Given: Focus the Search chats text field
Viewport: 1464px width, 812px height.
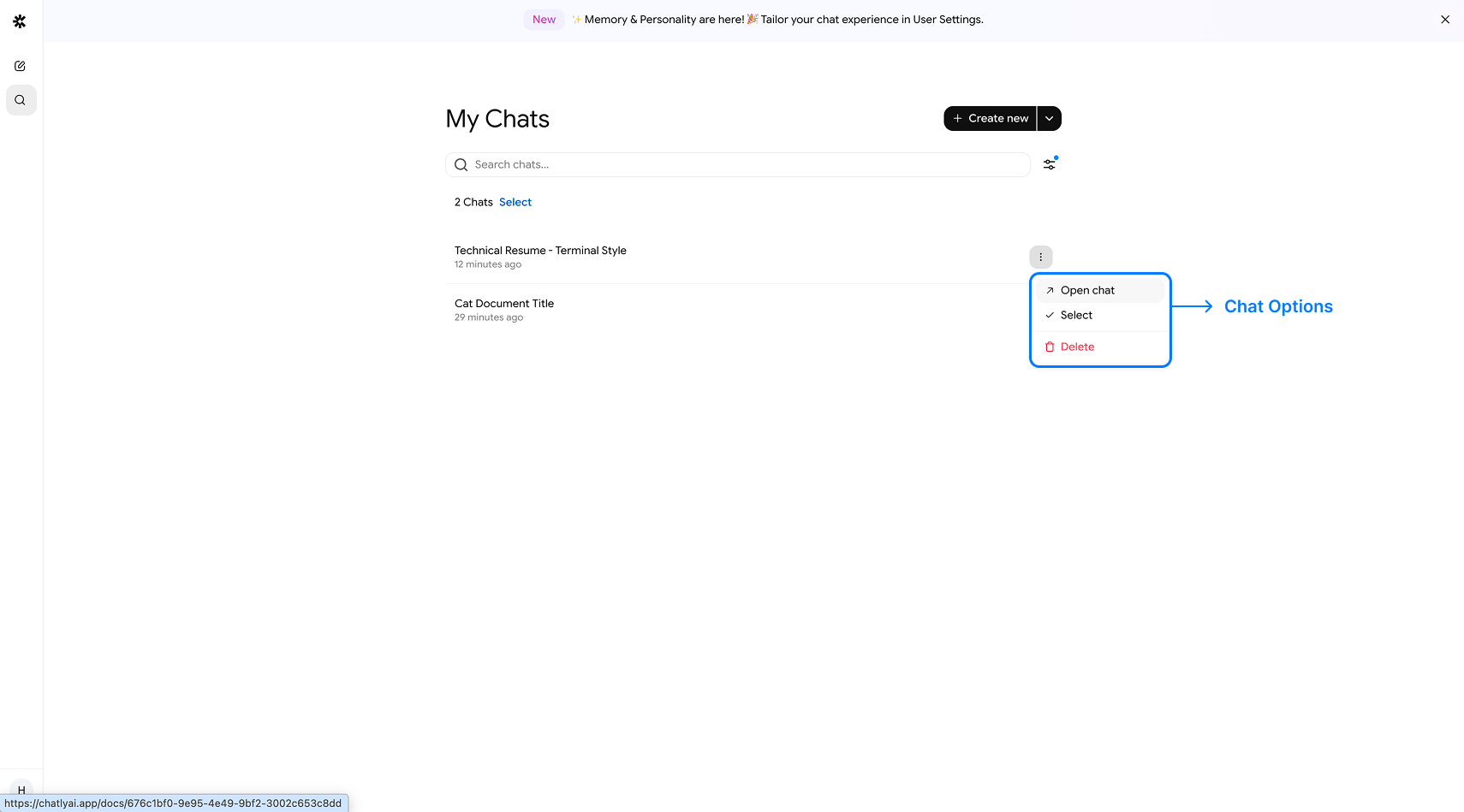Looking at the screenshot, I should (x=745, y=165).
